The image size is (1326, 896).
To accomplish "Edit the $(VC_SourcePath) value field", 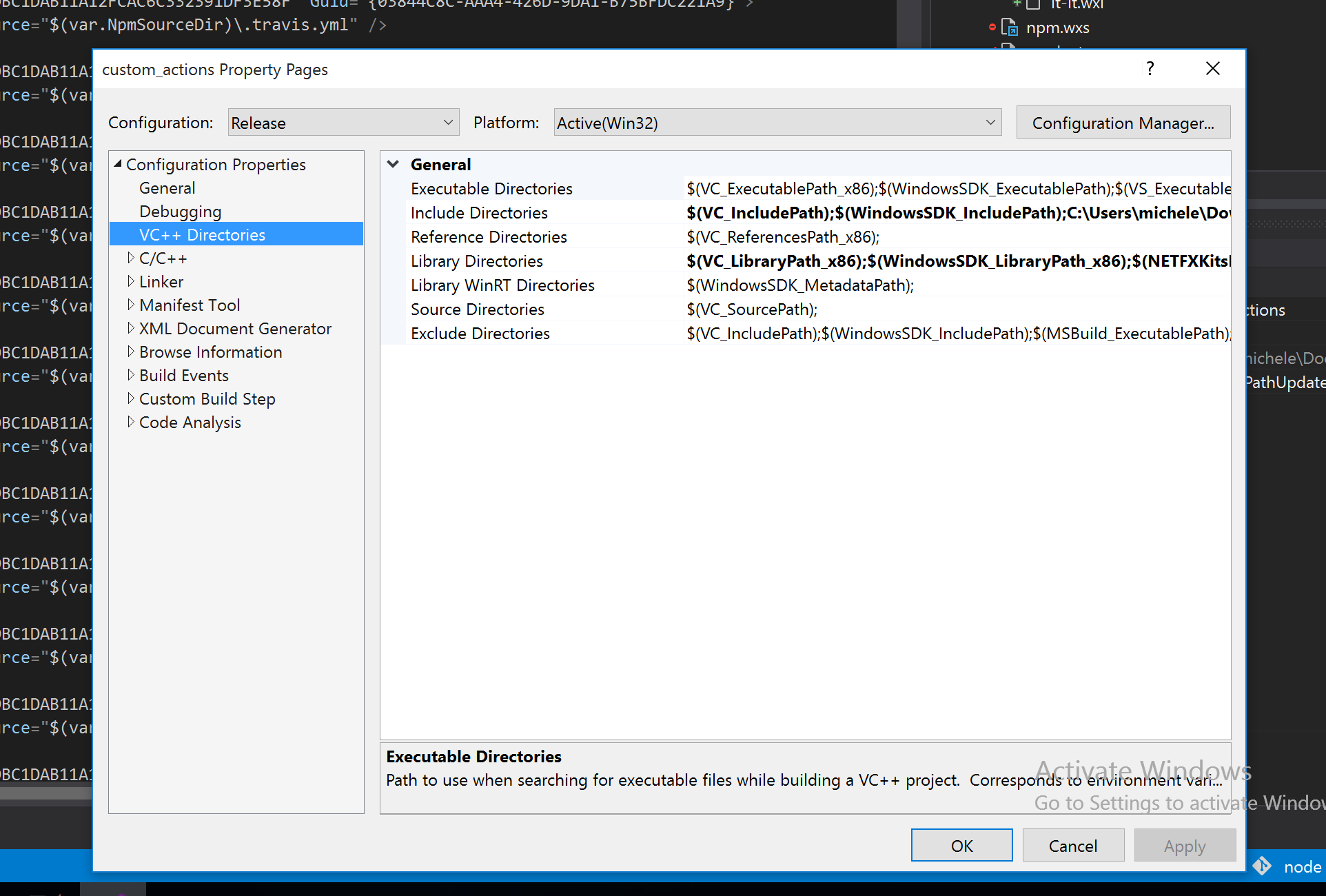I will coord(958,309).
